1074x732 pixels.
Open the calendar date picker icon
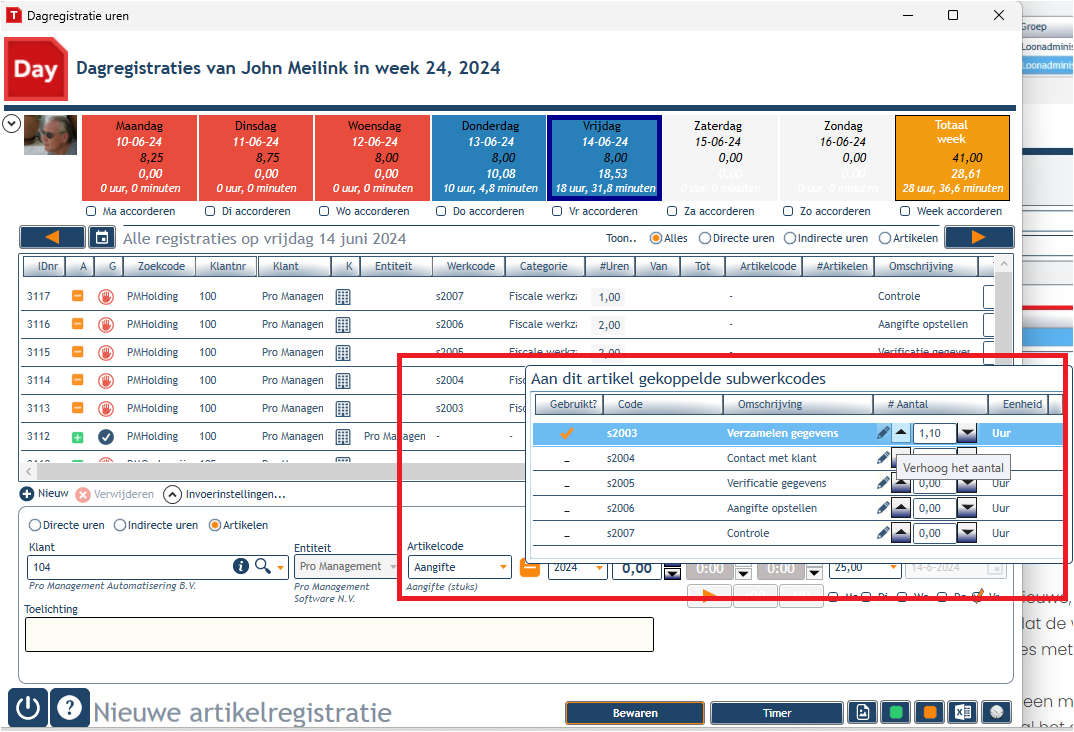tap(102, 238)
